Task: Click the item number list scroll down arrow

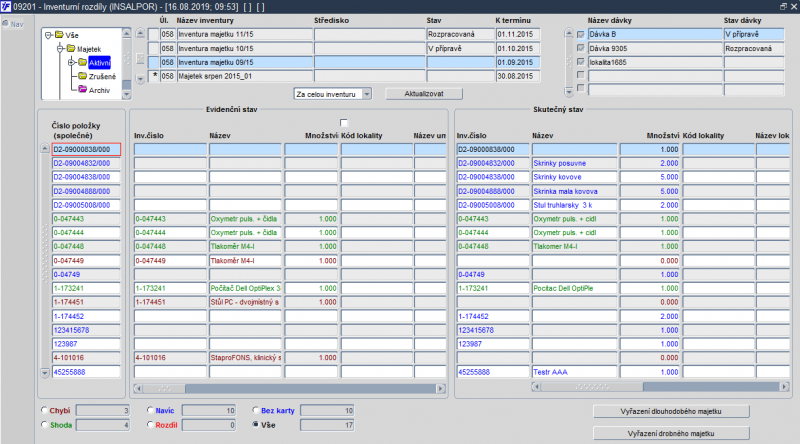Action: [45, 373]
